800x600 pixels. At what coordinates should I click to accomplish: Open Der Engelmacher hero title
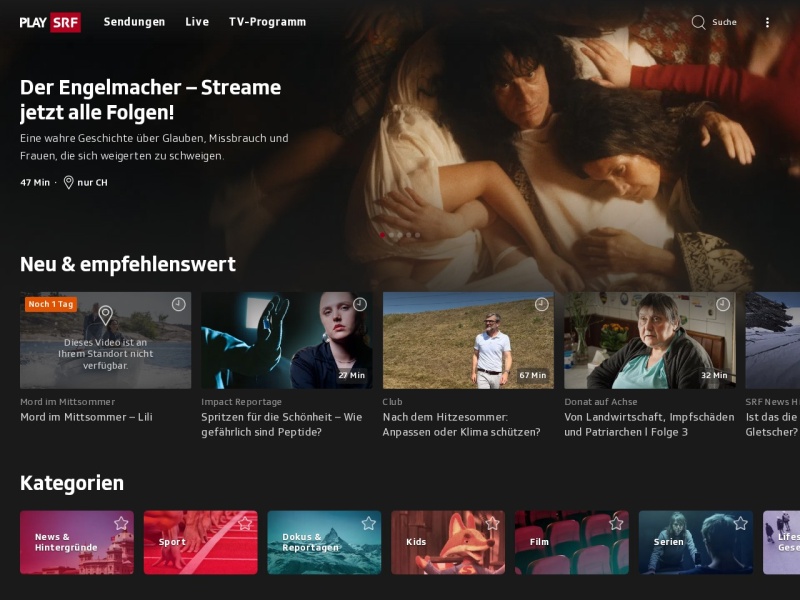(x=151, y=100)
